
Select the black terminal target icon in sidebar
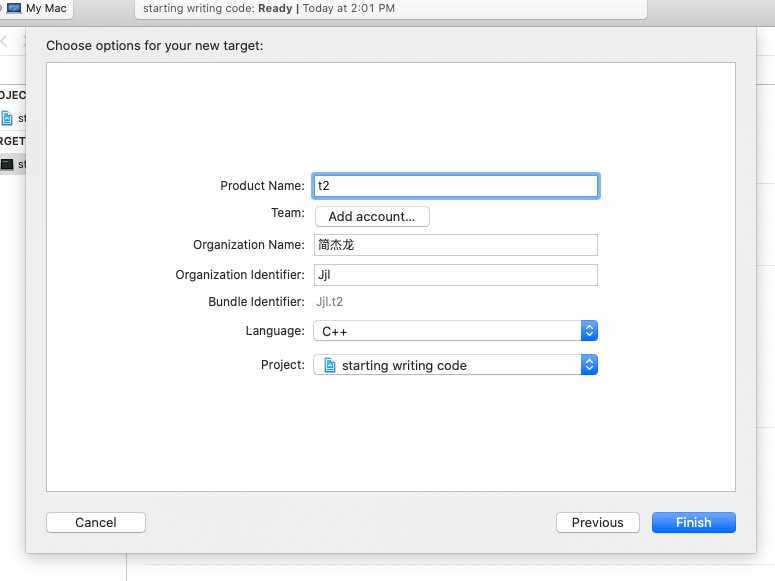tap(7, 164)
